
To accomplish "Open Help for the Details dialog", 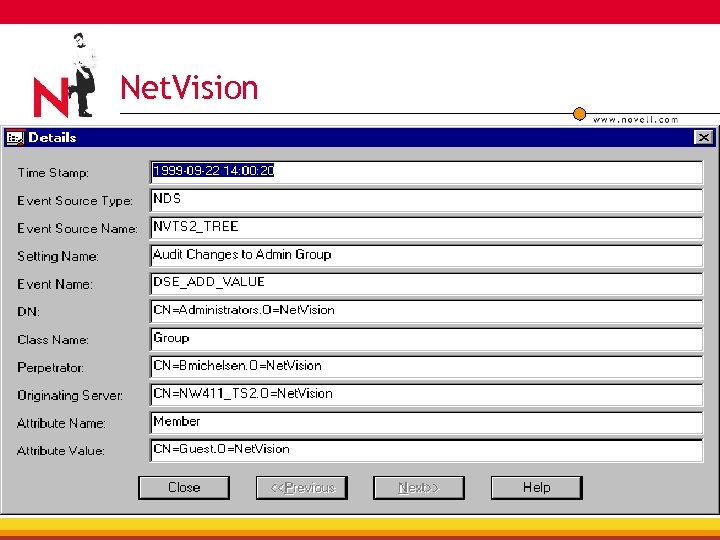I will pos(536,487).
